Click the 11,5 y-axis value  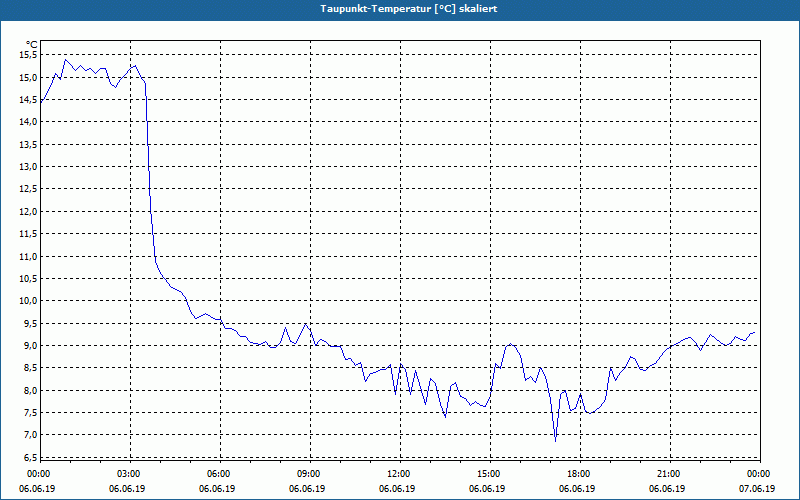point(27,234)
